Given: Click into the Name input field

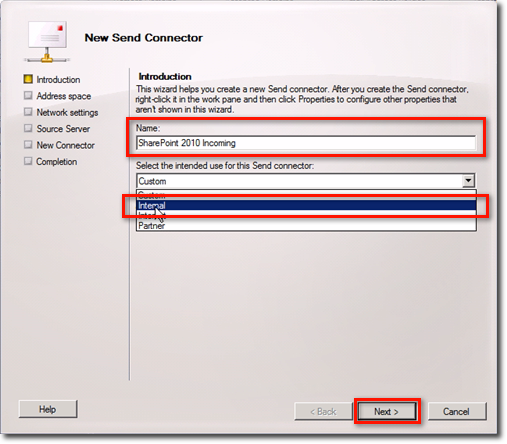Looking at the screenshot, I should [306, 143].
